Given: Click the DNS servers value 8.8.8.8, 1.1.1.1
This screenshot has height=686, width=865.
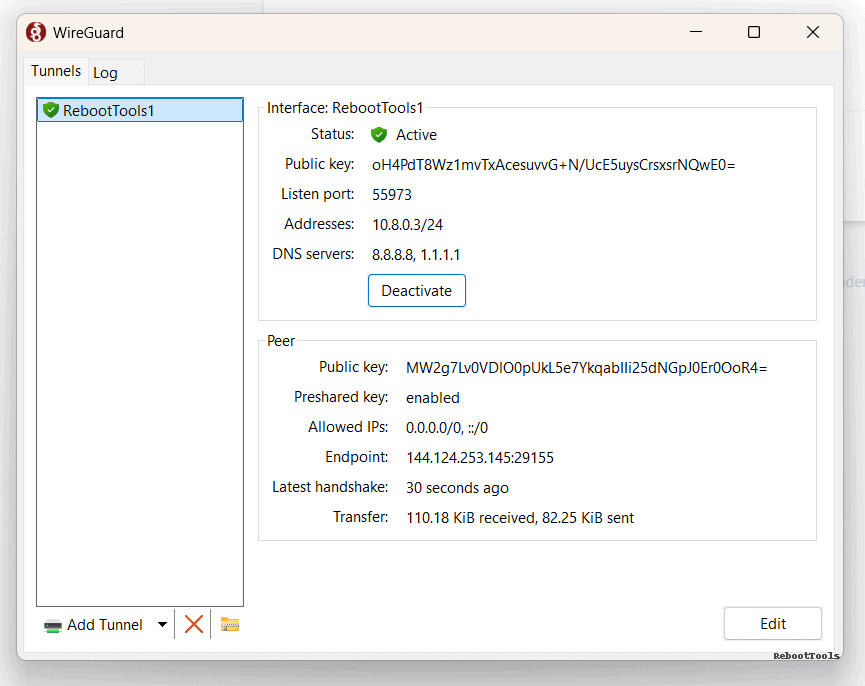Looking at the screenshot, I should pos(416,255).
